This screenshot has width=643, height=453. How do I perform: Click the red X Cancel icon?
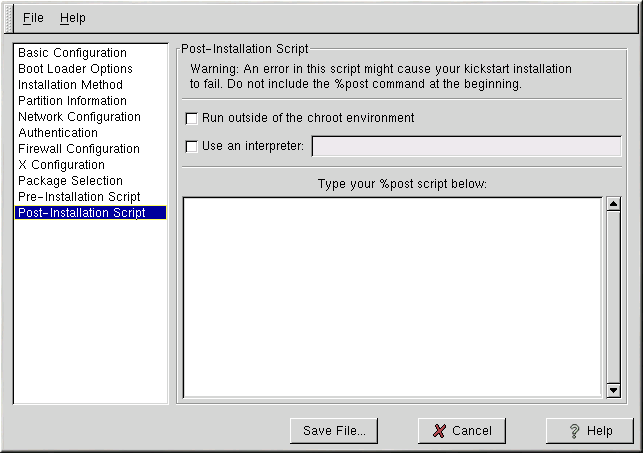click(439, 431)
